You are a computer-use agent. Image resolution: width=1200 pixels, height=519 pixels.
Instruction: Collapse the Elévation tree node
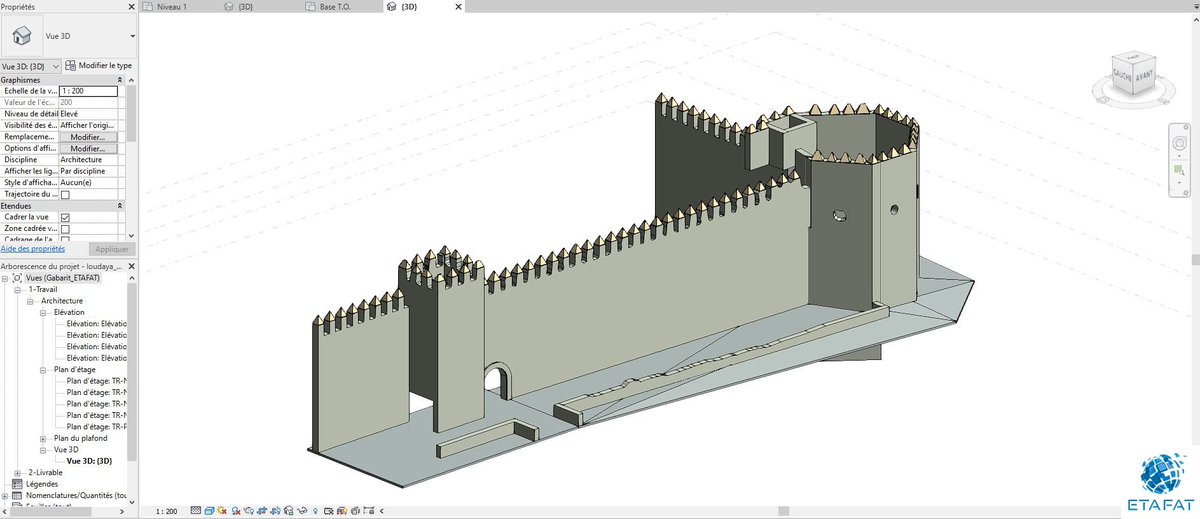tap(44, 312)
